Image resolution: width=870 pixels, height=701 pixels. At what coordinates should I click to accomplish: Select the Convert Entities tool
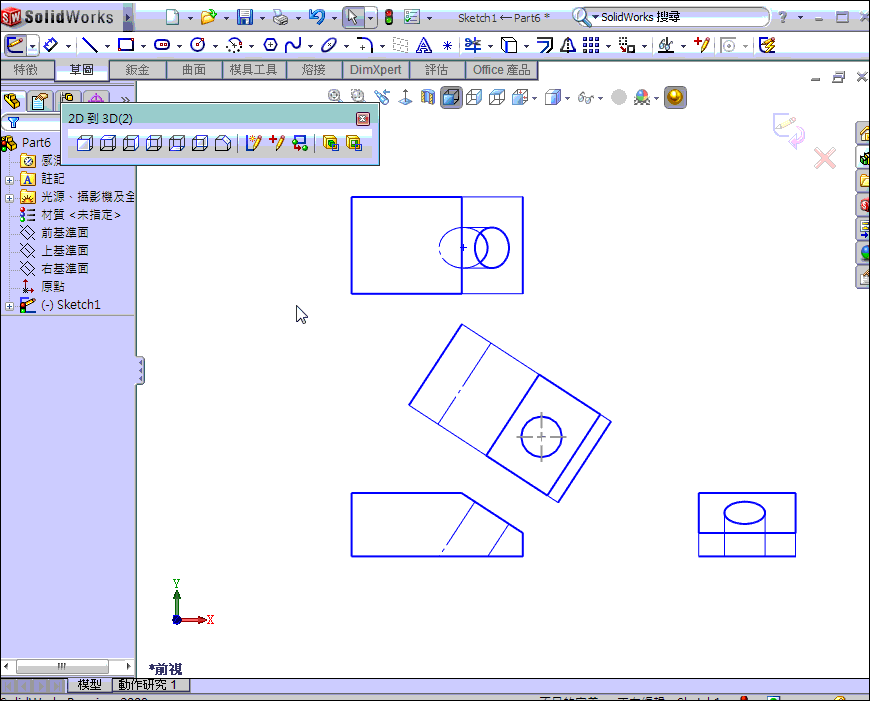coord(509,45)
